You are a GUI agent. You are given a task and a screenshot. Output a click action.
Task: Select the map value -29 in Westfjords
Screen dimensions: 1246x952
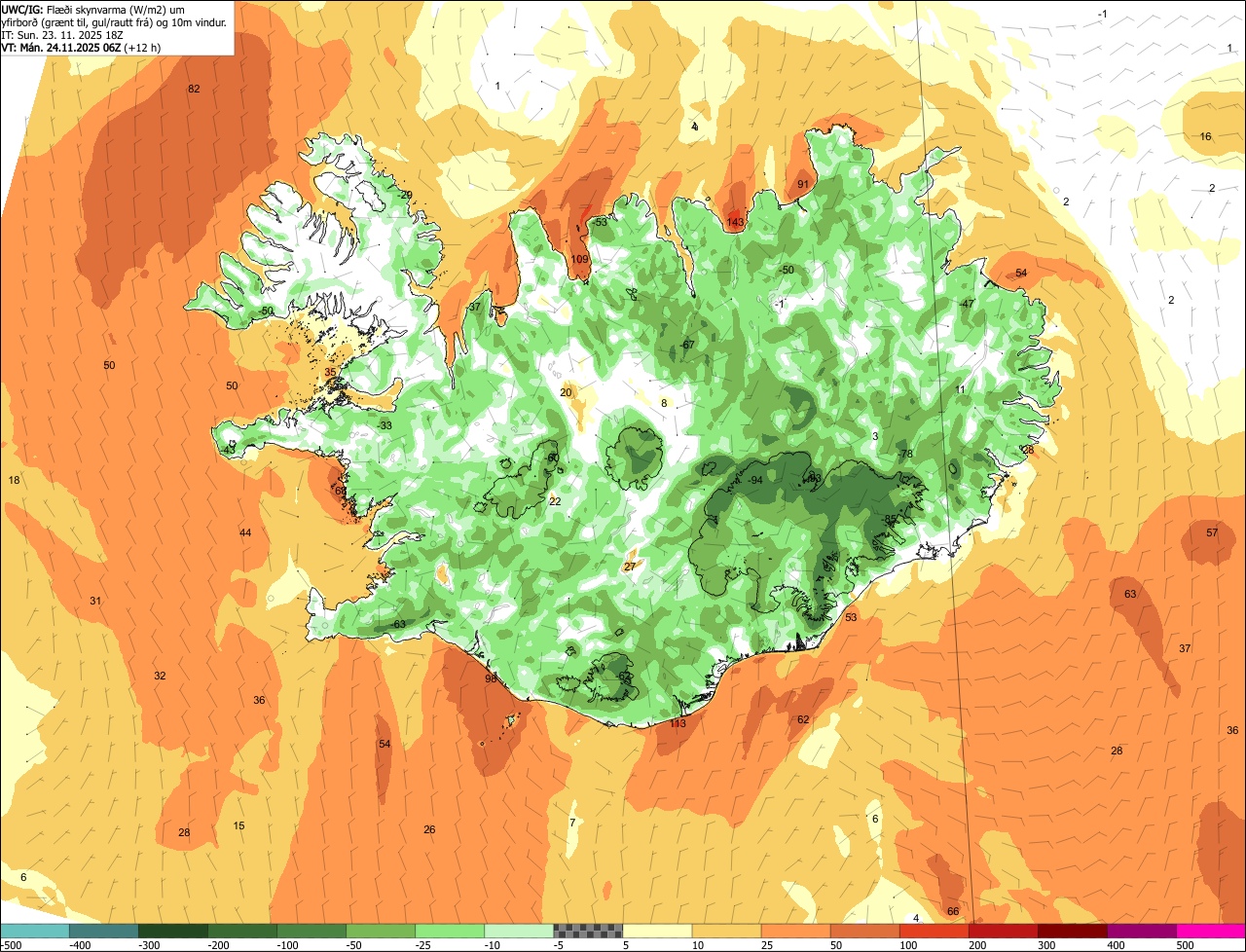tap(404, 195)
